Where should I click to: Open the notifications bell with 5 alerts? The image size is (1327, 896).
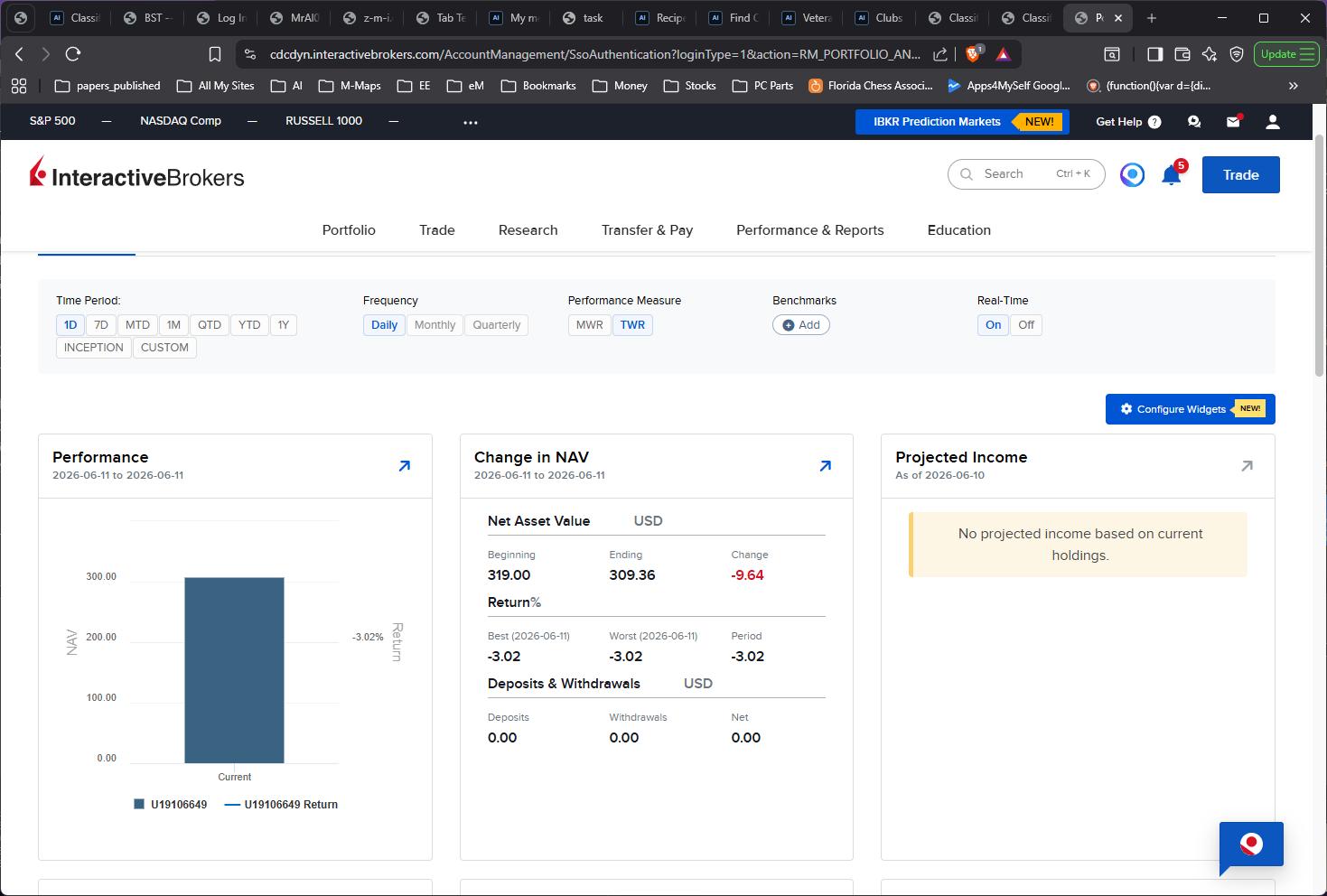coord(1173,173)
